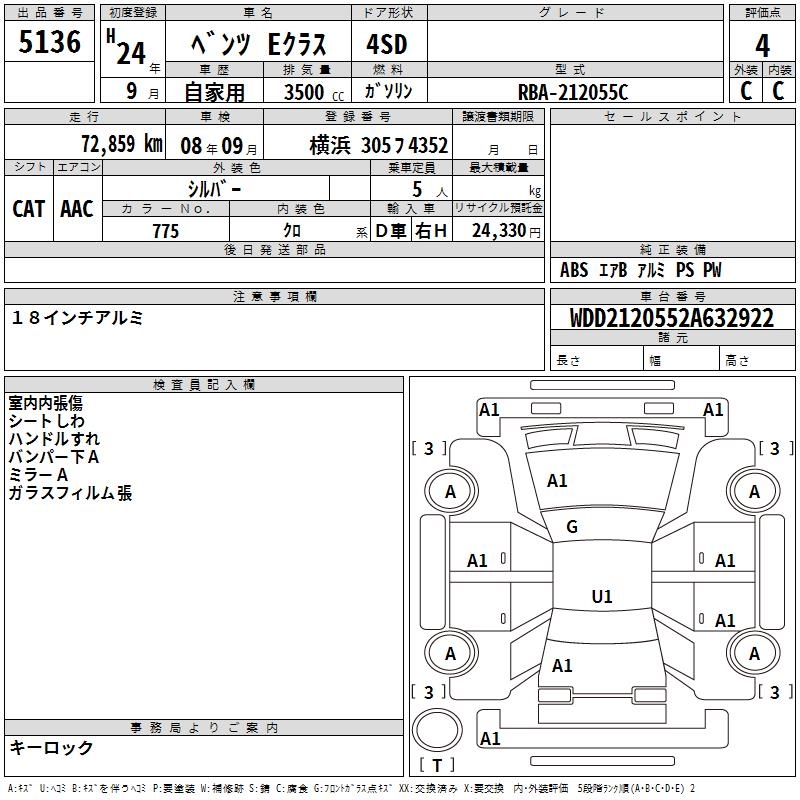
Task: Click the lot number 5136
Action: tap(50, 43)
